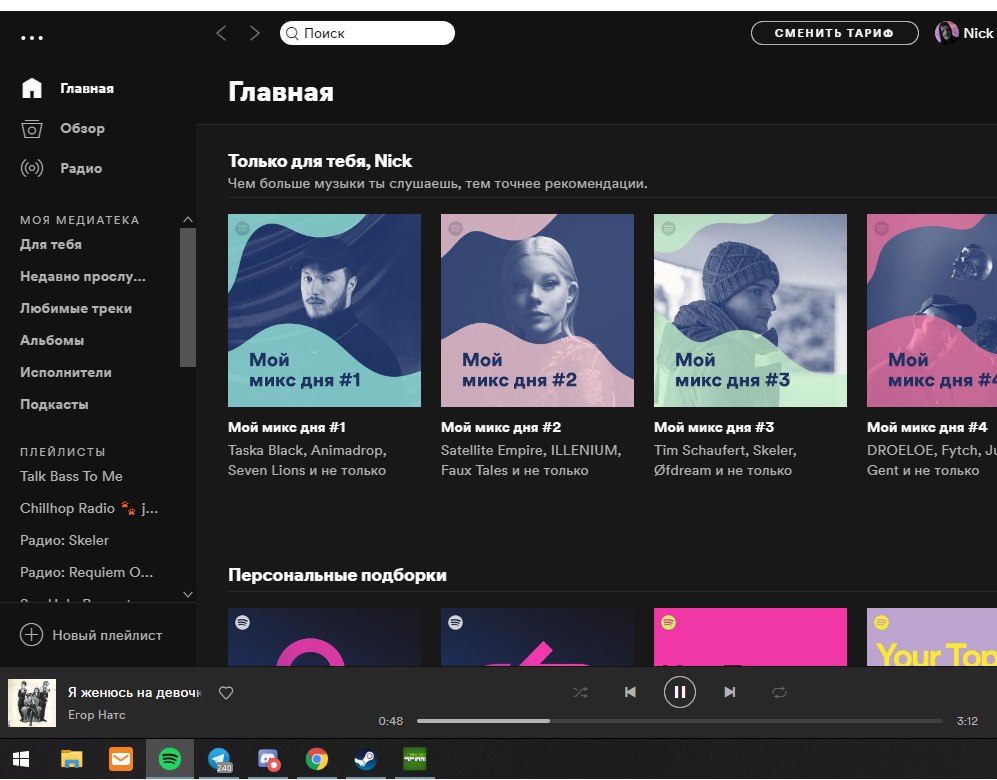Click the СМЕНИТЬ ТАРИФ button

click(834, 33)
